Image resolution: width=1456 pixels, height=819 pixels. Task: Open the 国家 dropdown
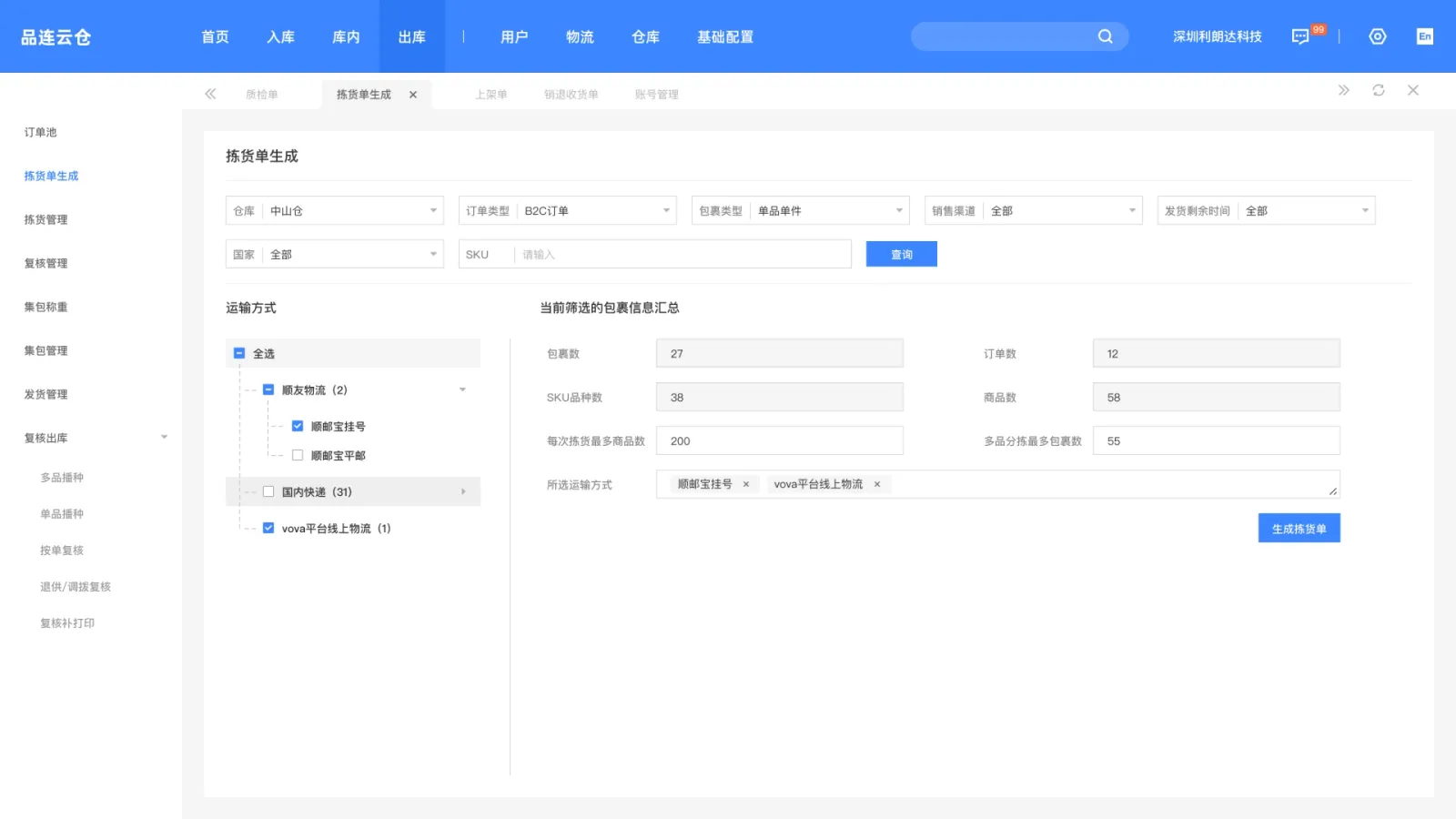tap(335, 254)
